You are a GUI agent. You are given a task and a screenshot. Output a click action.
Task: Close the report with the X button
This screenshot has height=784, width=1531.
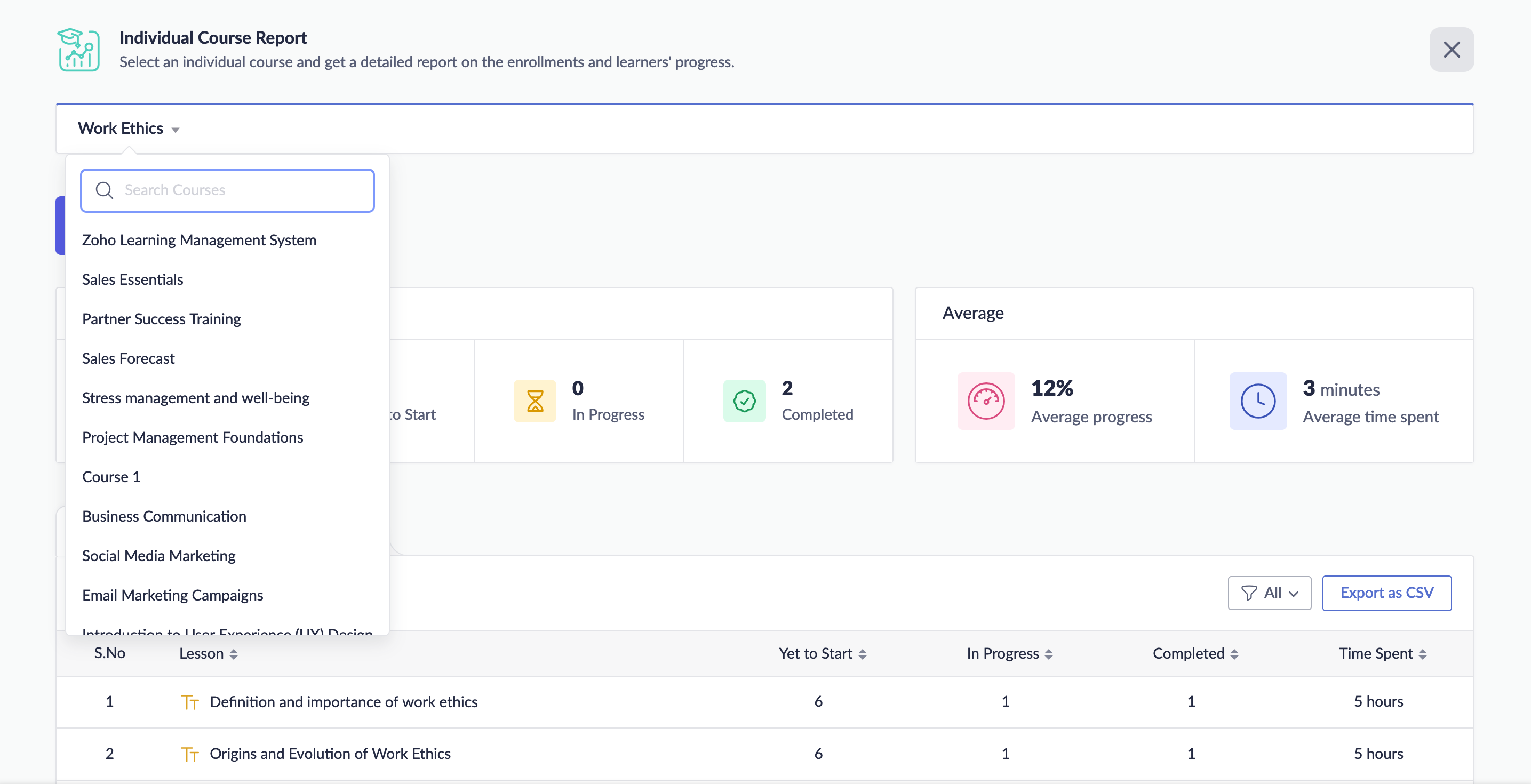pyautogui.click(x=1451, y=50)
